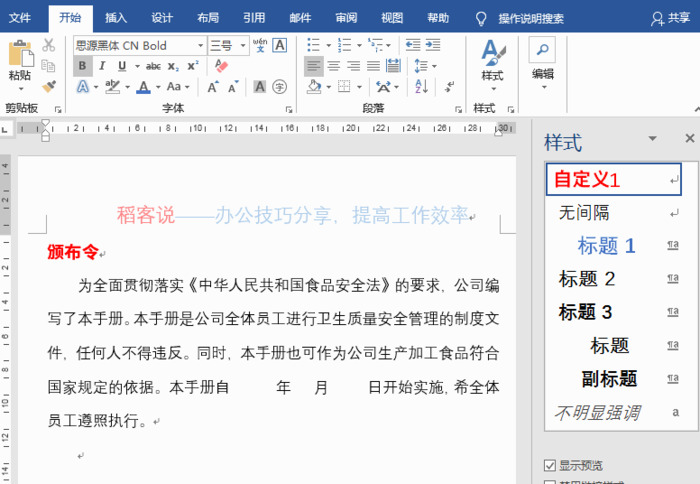This screenshot has height=484, width=700.
Task: Open font dialog launcher
Action: (x=289, y=109)
